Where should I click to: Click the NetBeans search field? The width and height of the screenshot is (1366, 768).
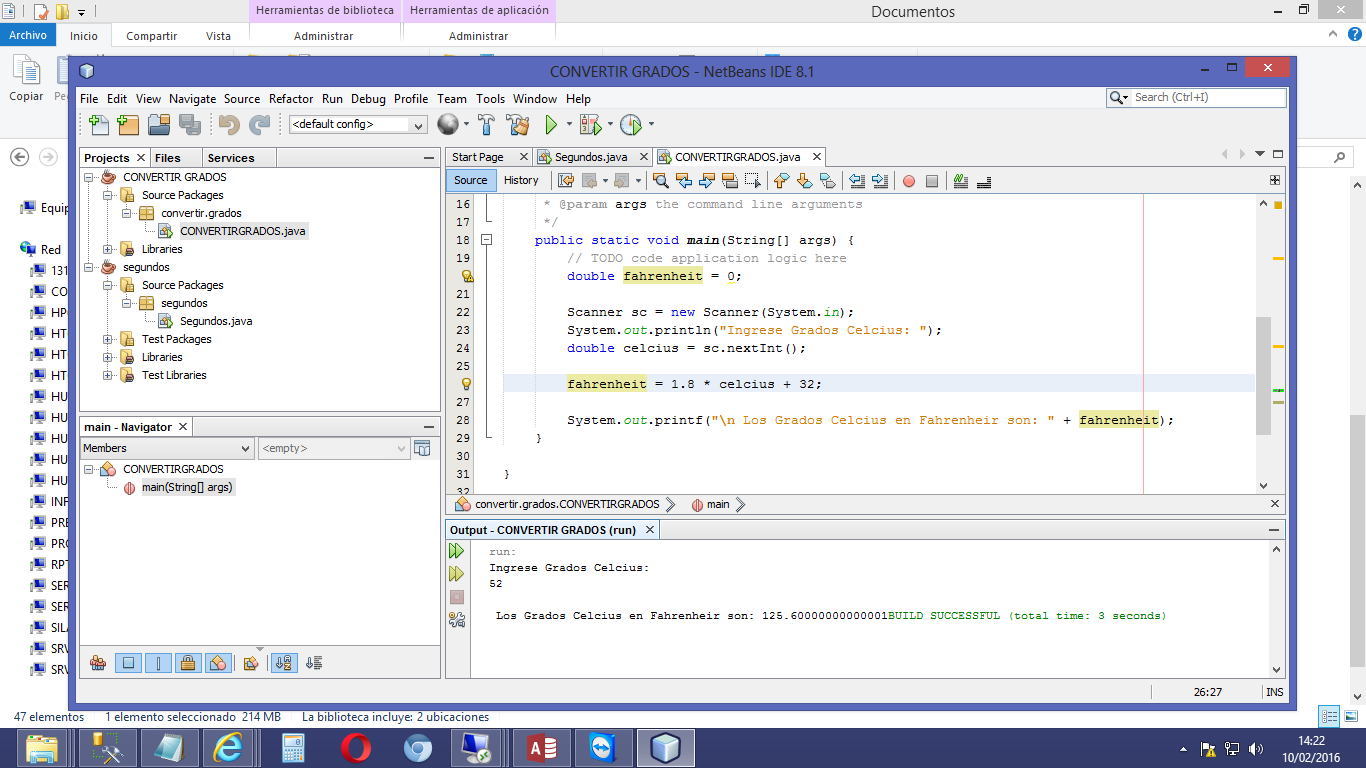[1200, 97]
